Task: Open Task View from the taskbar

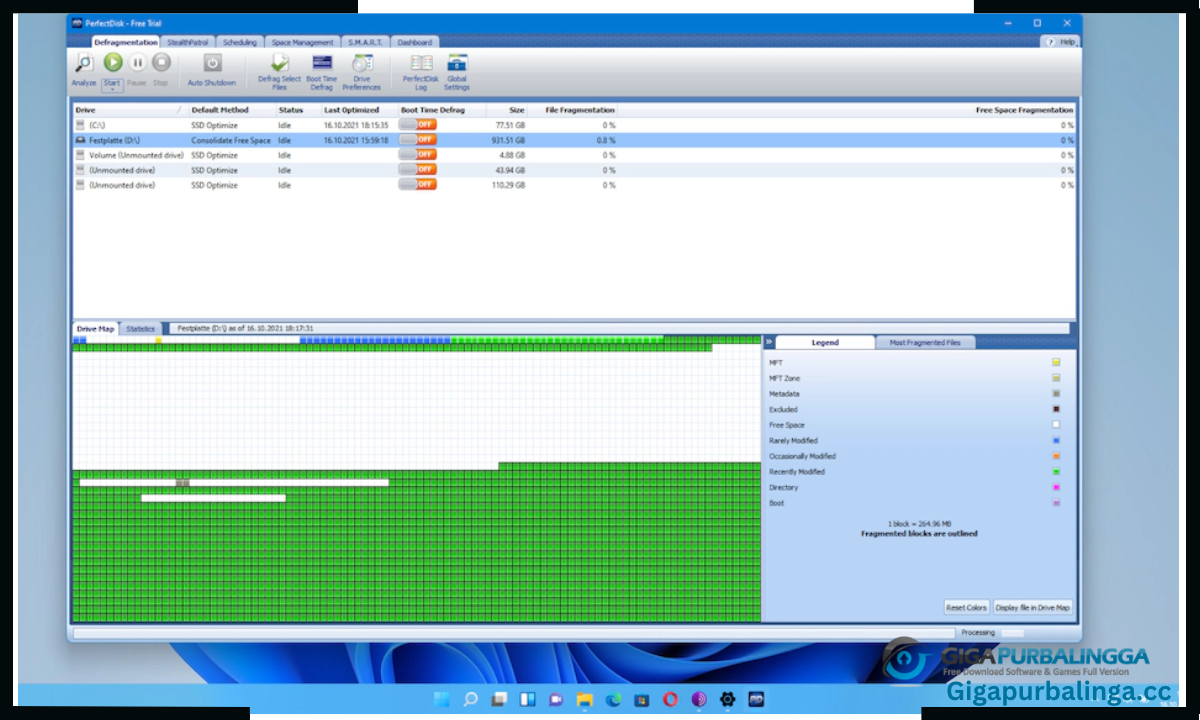Action: click(499, 699)
